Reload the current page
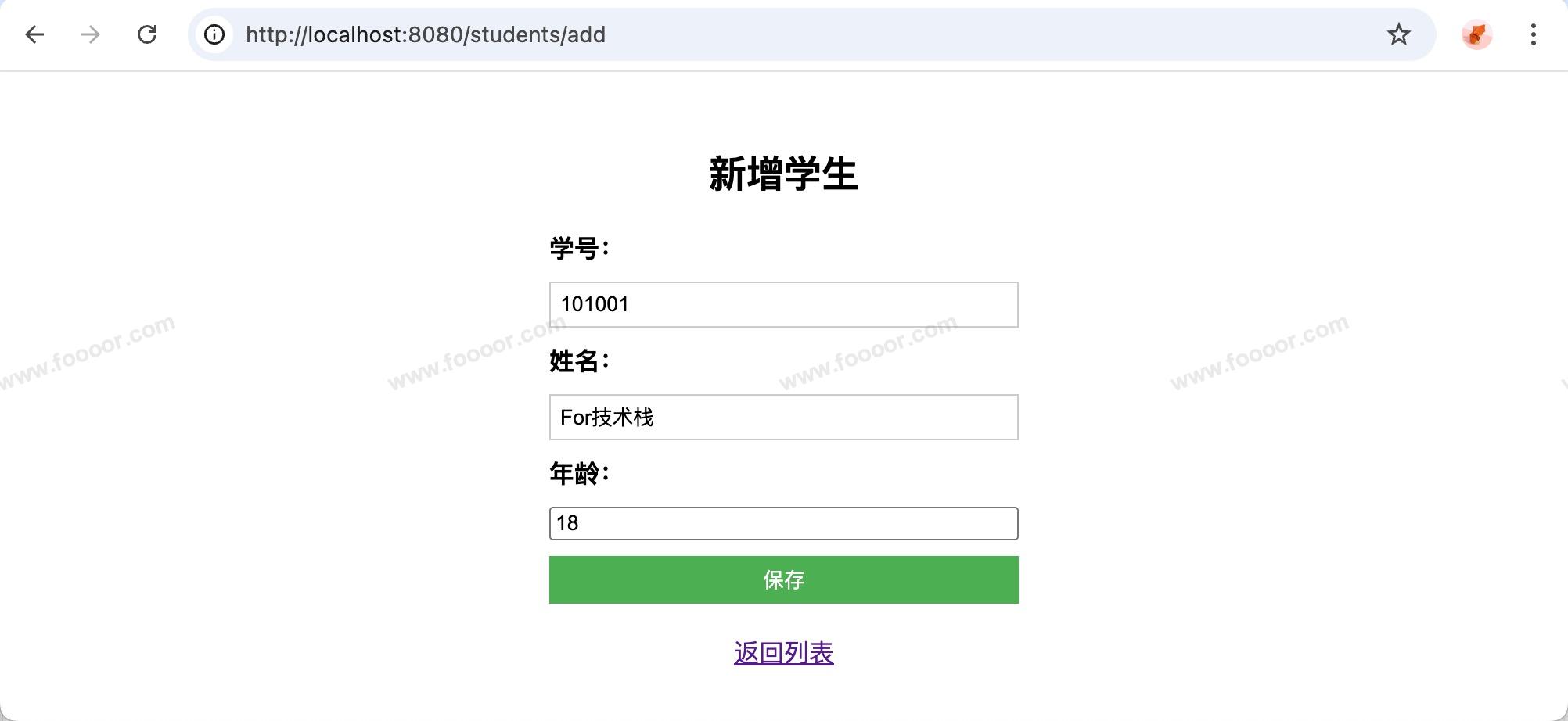Screen dimensions: 1568x721 coord(147,34)
